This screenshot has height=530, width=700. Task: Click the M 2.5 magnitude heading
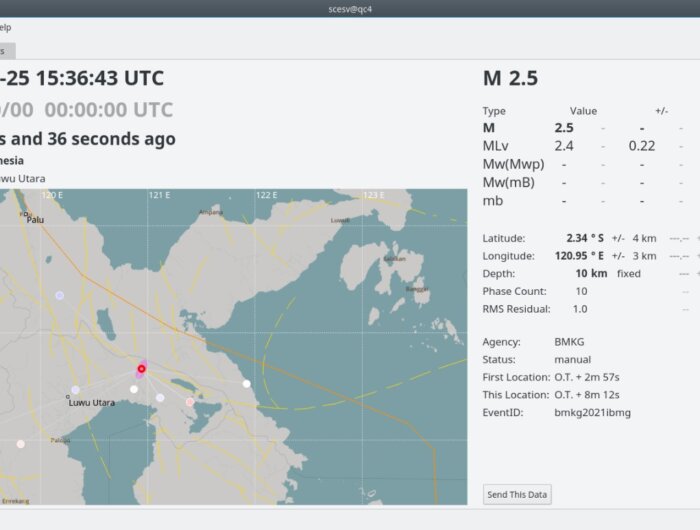[x=510, y=78]
